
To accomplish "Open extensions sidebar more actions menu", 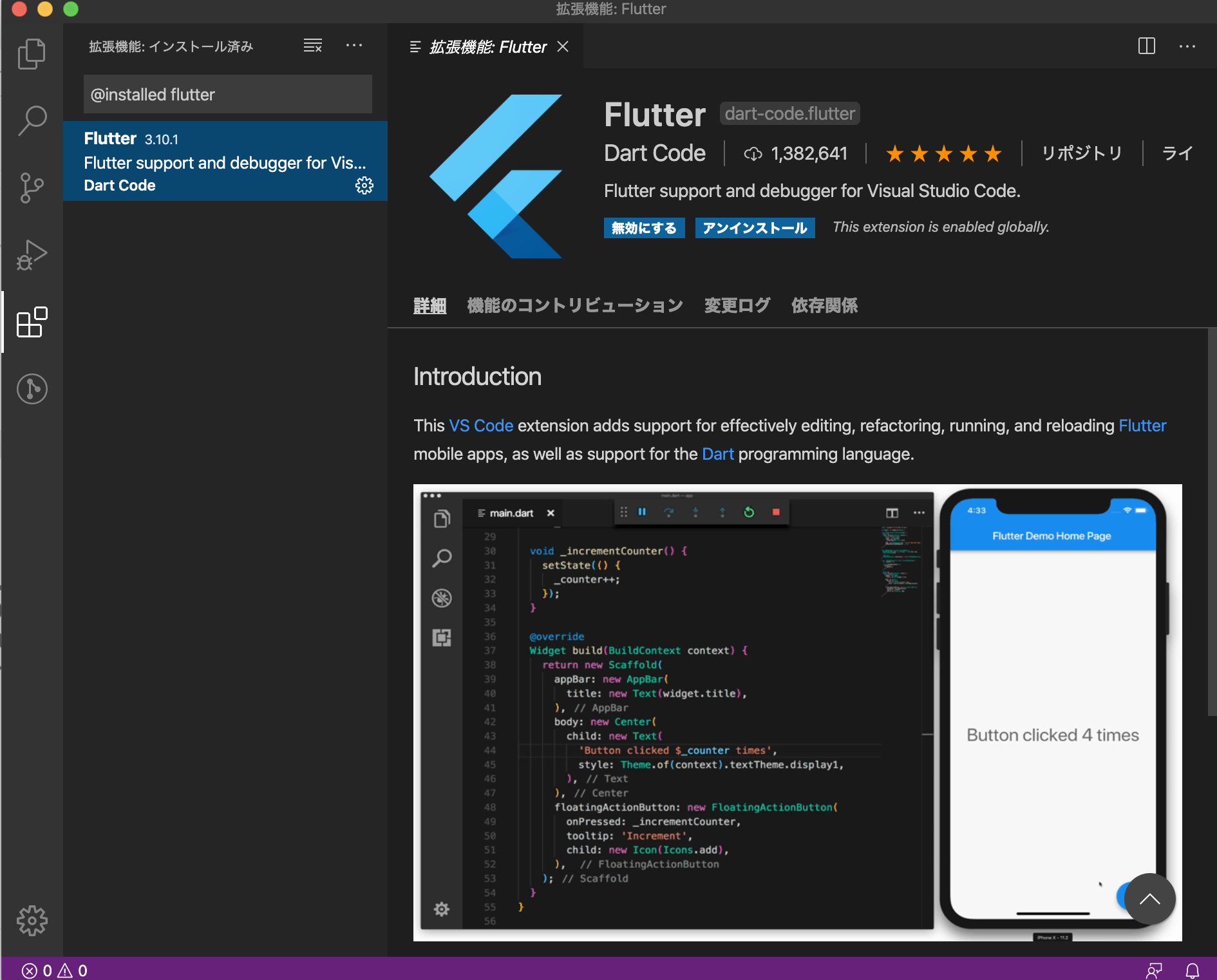I will click(x=354, y=46).
